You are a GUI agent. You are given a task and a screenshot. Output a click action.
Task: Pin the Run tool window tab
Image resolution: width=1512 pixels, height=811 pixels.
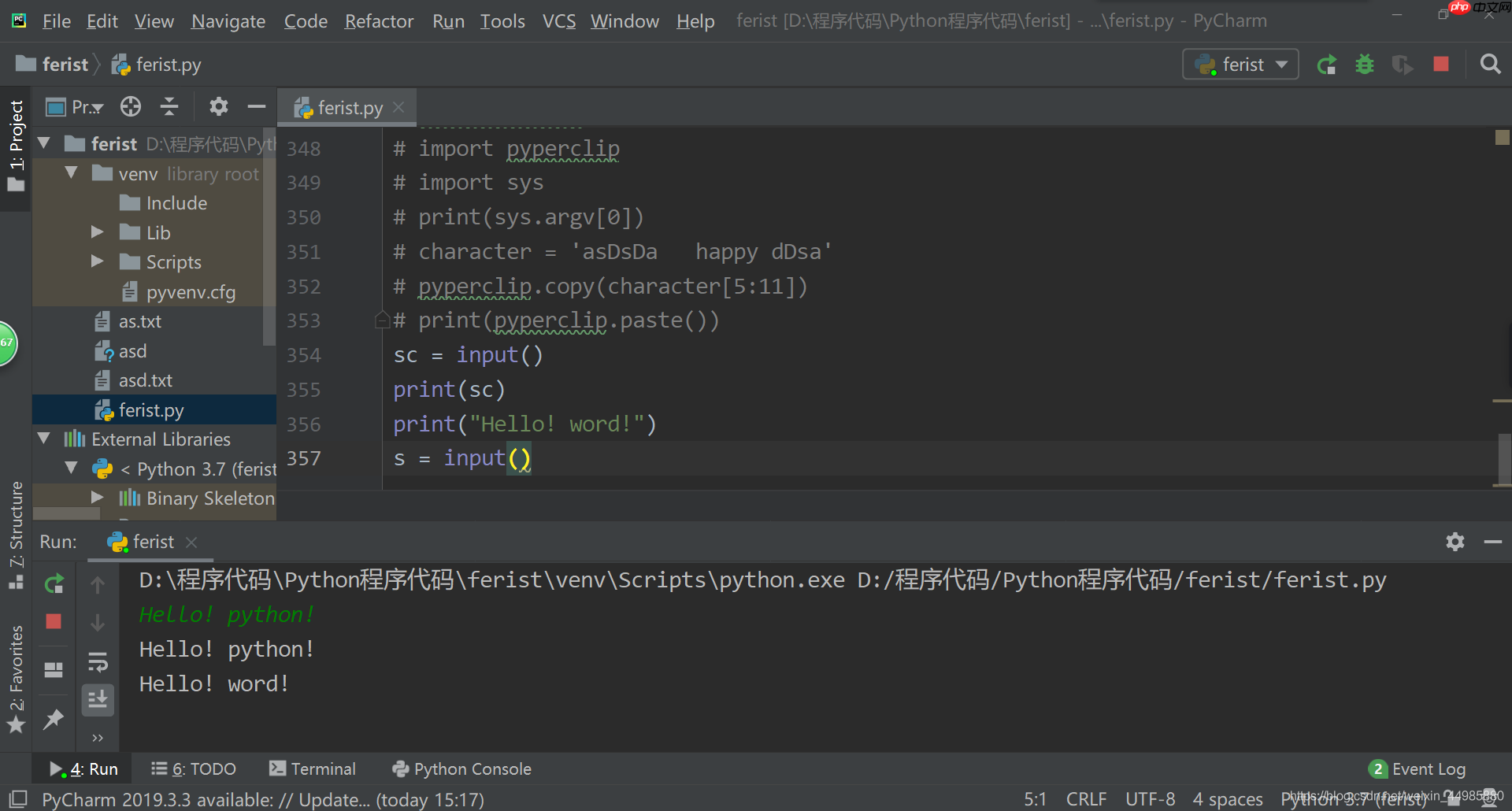tap(54, 719)
